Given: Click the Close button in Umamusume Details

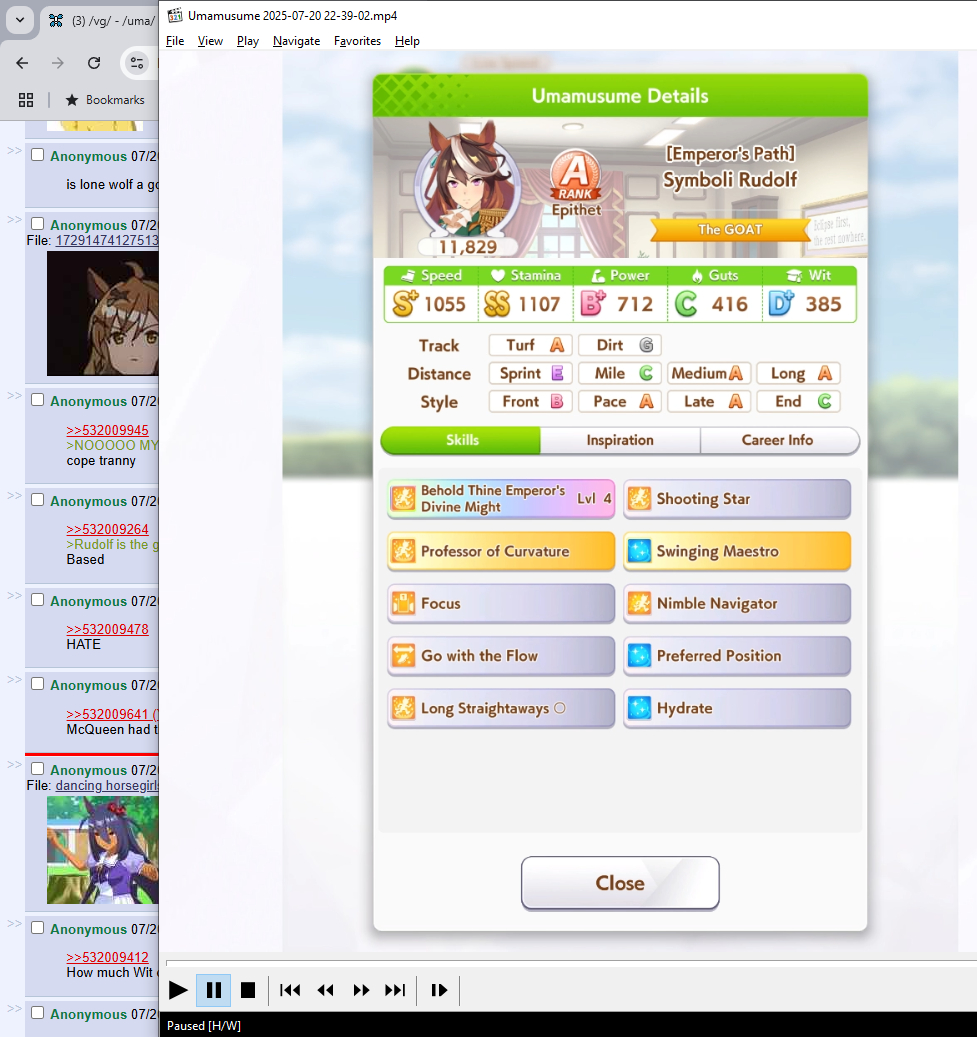Looking at the screenshot, I should 620,883.
